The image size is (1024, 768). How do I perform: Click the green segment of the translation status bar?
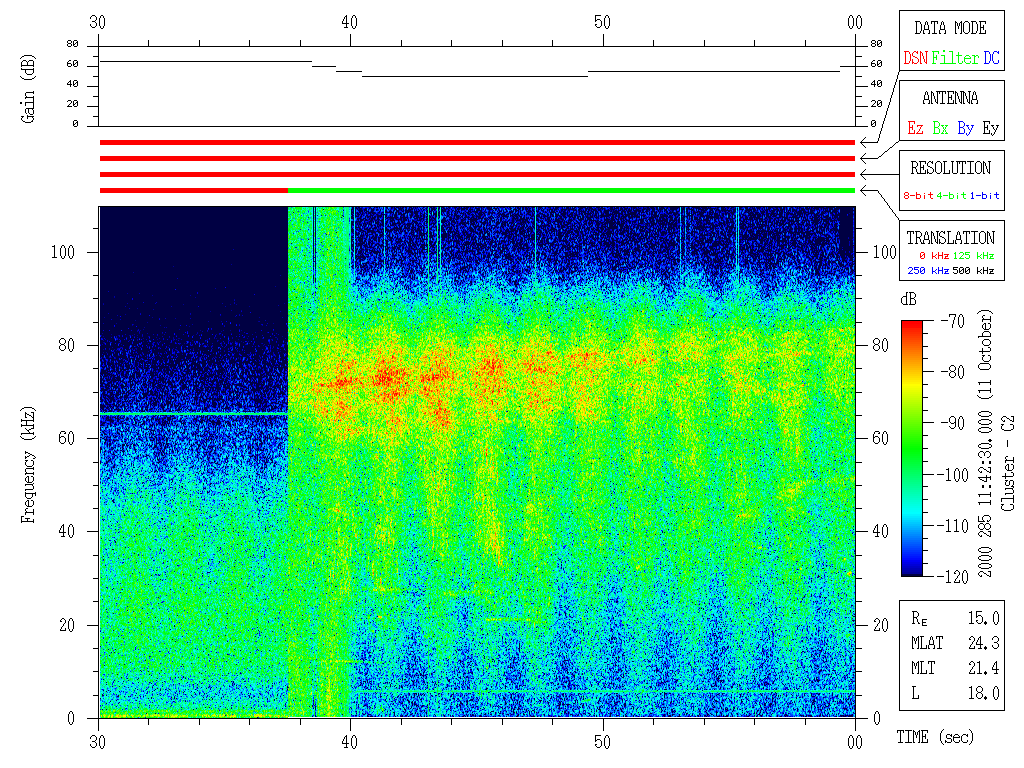coord(570,190)
